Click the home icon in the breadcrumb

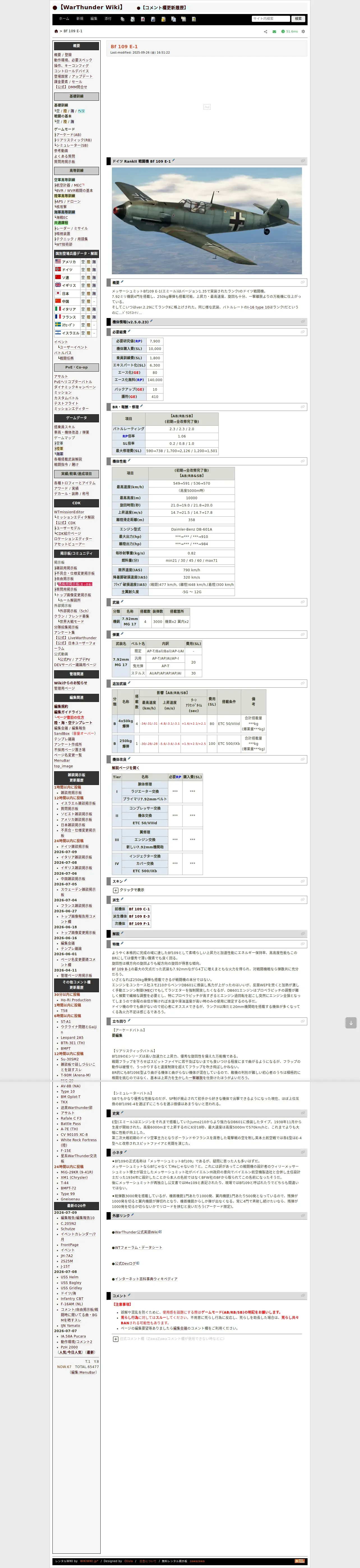pyautogui.click(x=57, y=31)
